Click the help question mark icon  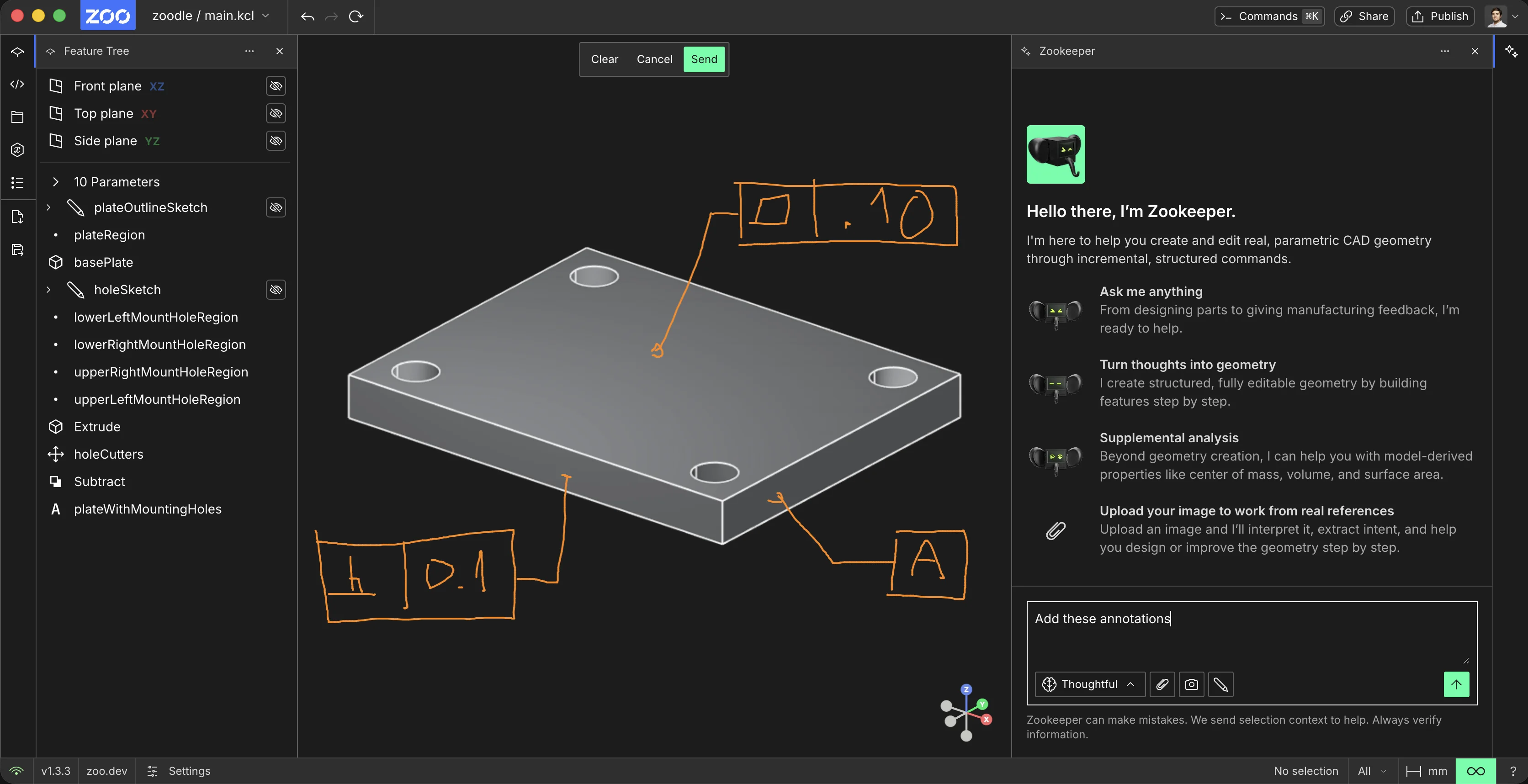coord(1512,771)
